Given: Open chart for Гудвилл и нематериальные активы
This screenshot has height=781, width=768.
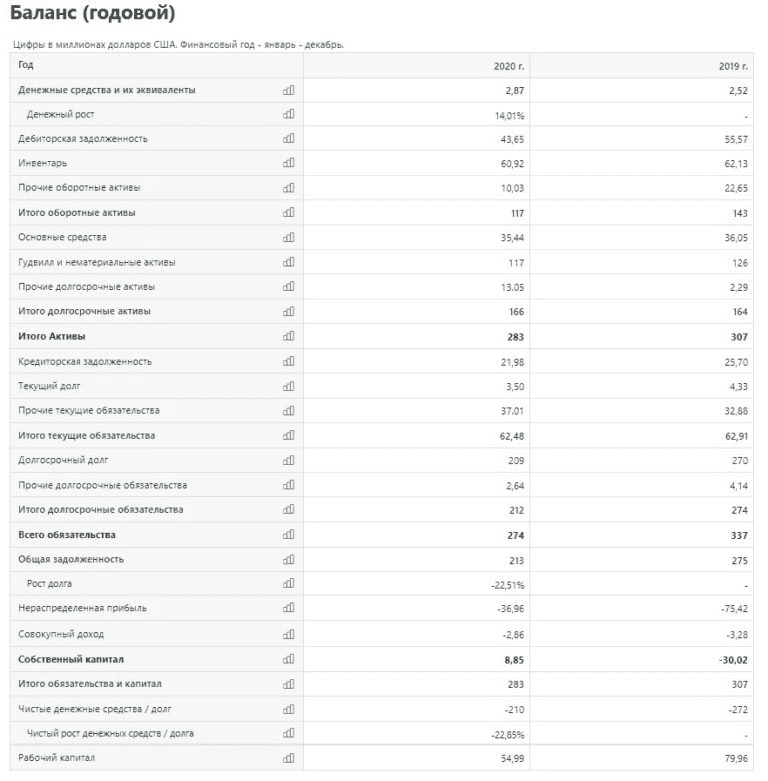Looking at the screenshot, I should tap(289, 262).
